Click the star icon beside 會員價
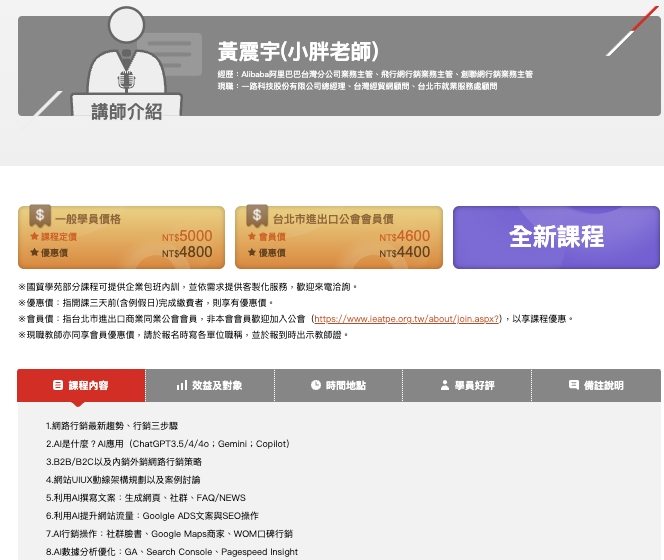664x560 pixels. [x=251, y=237]
